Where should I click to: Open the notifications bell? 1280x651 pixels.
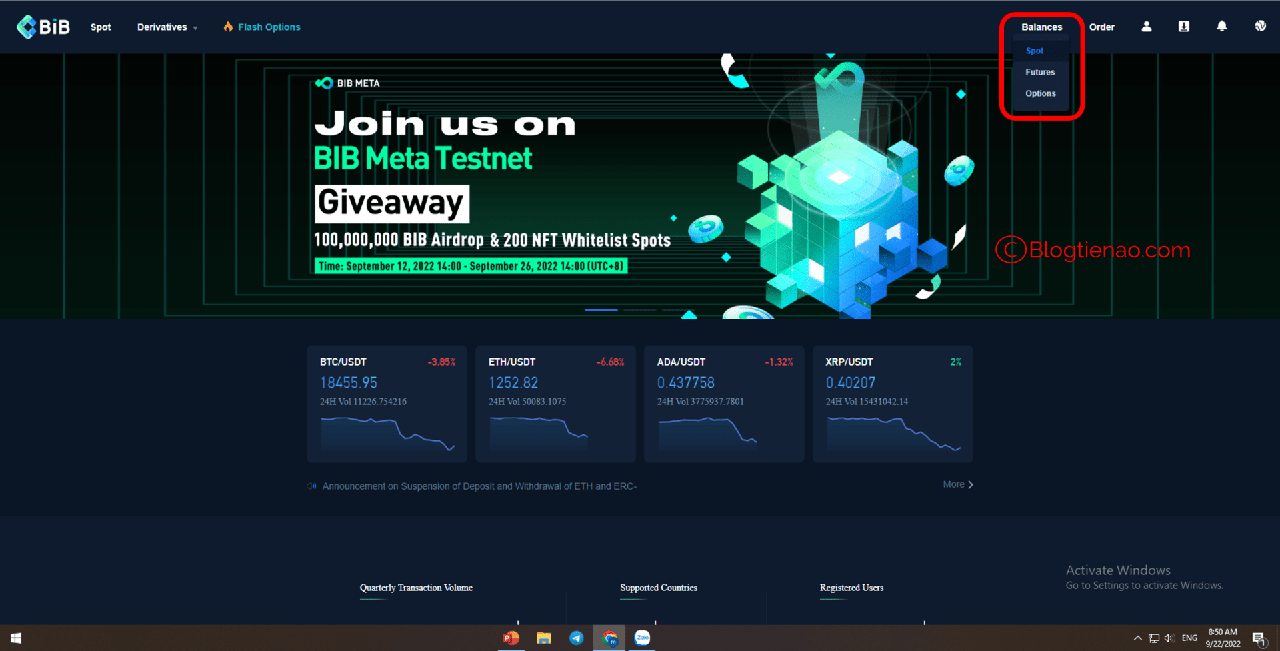coord(1222,27)
